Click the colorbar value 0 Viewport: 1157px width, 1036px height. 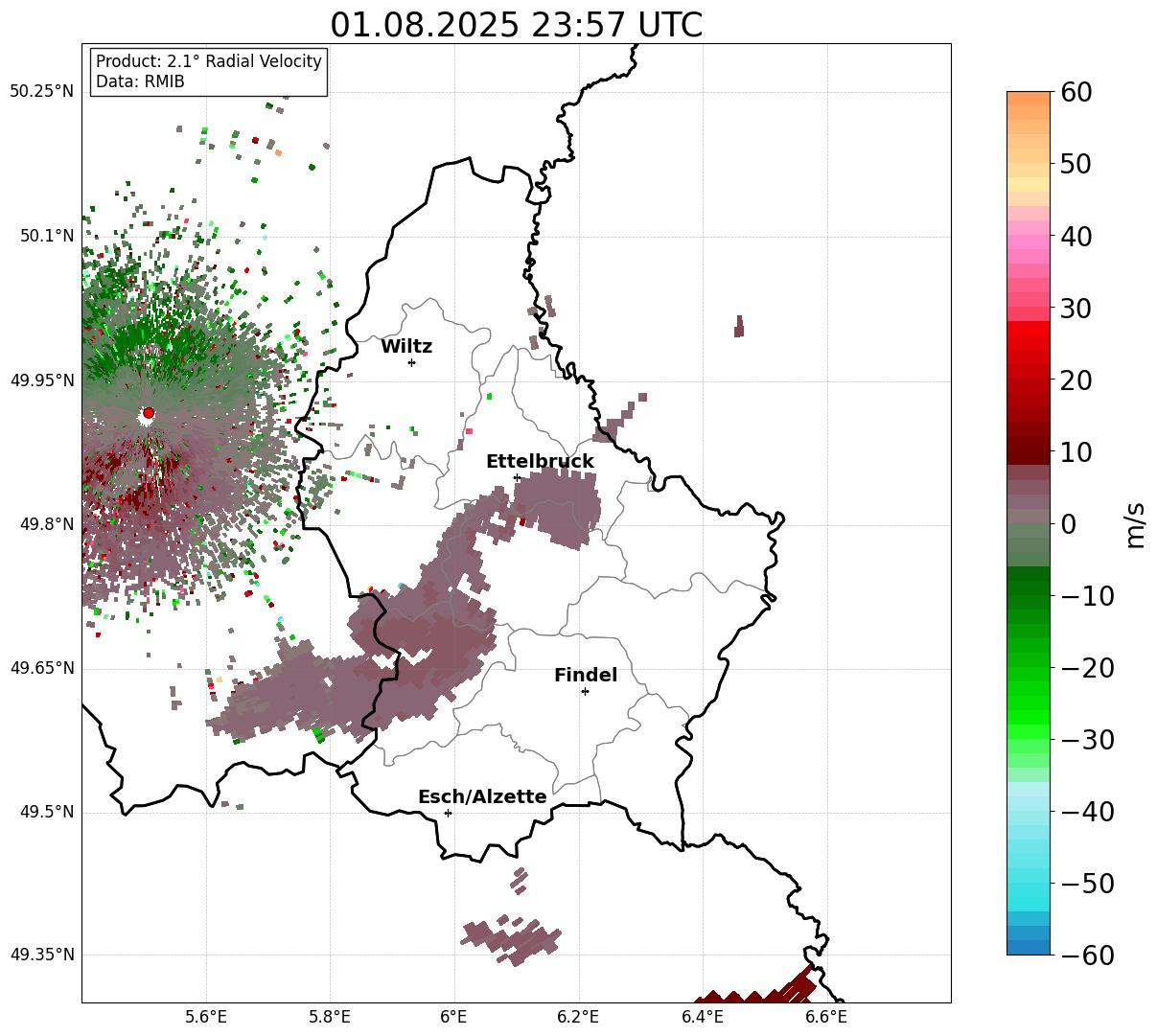coord(1067,524)
